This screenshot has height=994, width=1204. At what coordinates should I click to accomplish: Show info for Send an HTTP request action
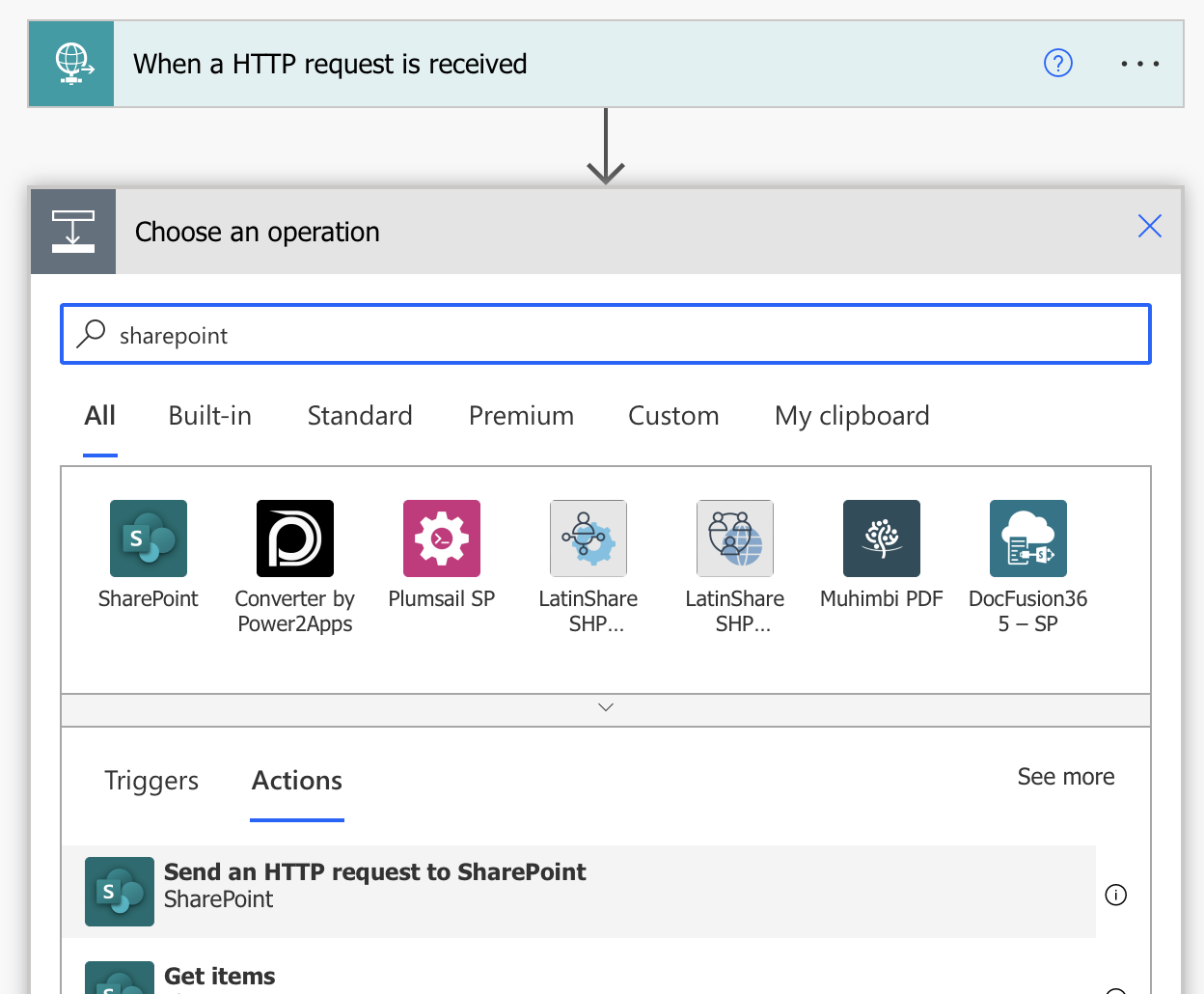pyautogui.click(x=1115, y=895)
